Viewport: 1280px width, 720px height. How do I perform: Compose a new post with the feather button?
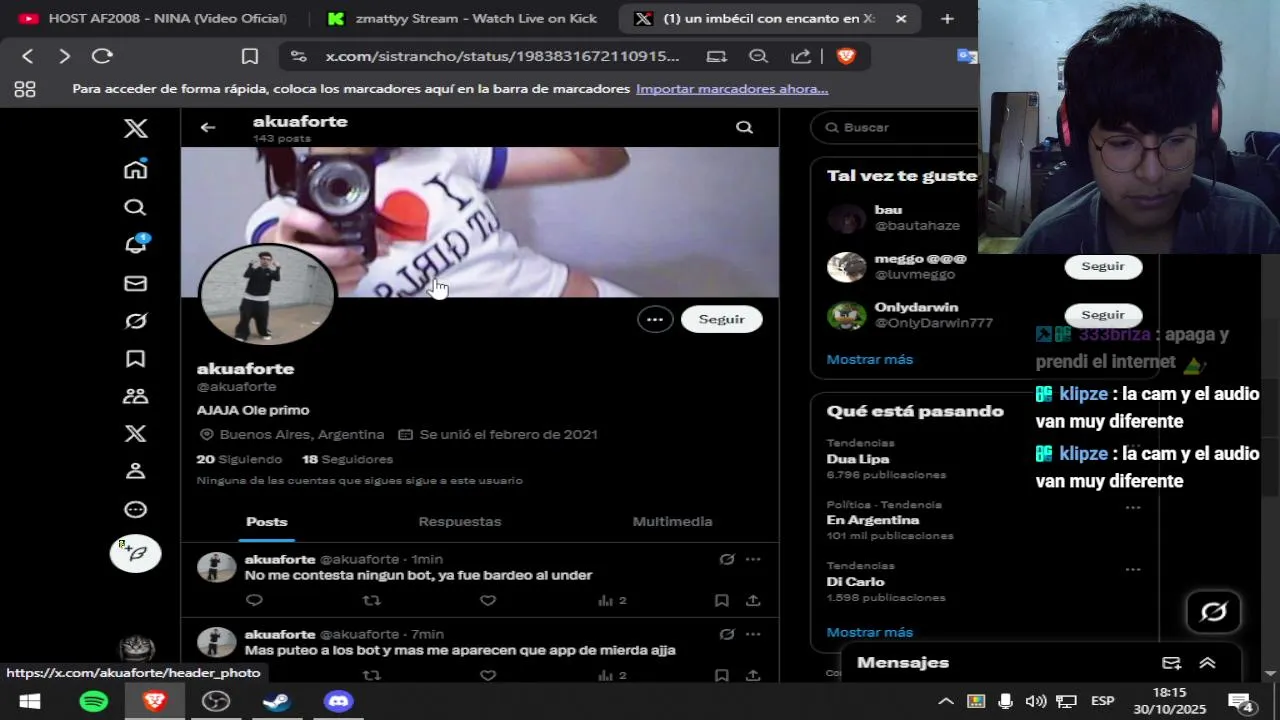135,554
